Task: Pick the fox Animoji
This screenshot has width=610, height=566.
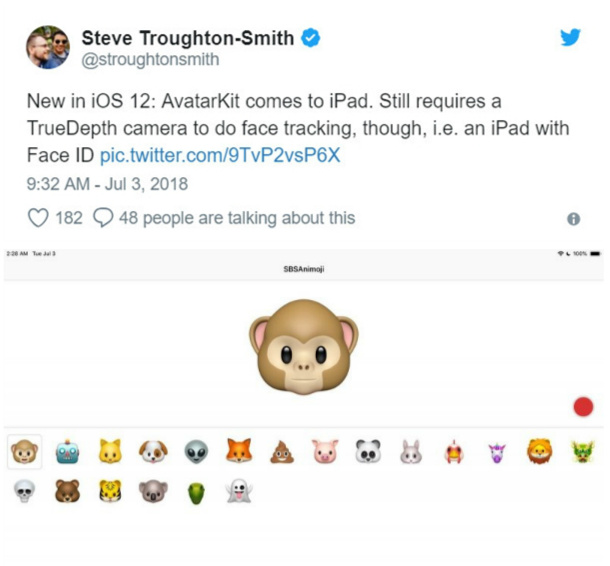Action: click(239, 451)
